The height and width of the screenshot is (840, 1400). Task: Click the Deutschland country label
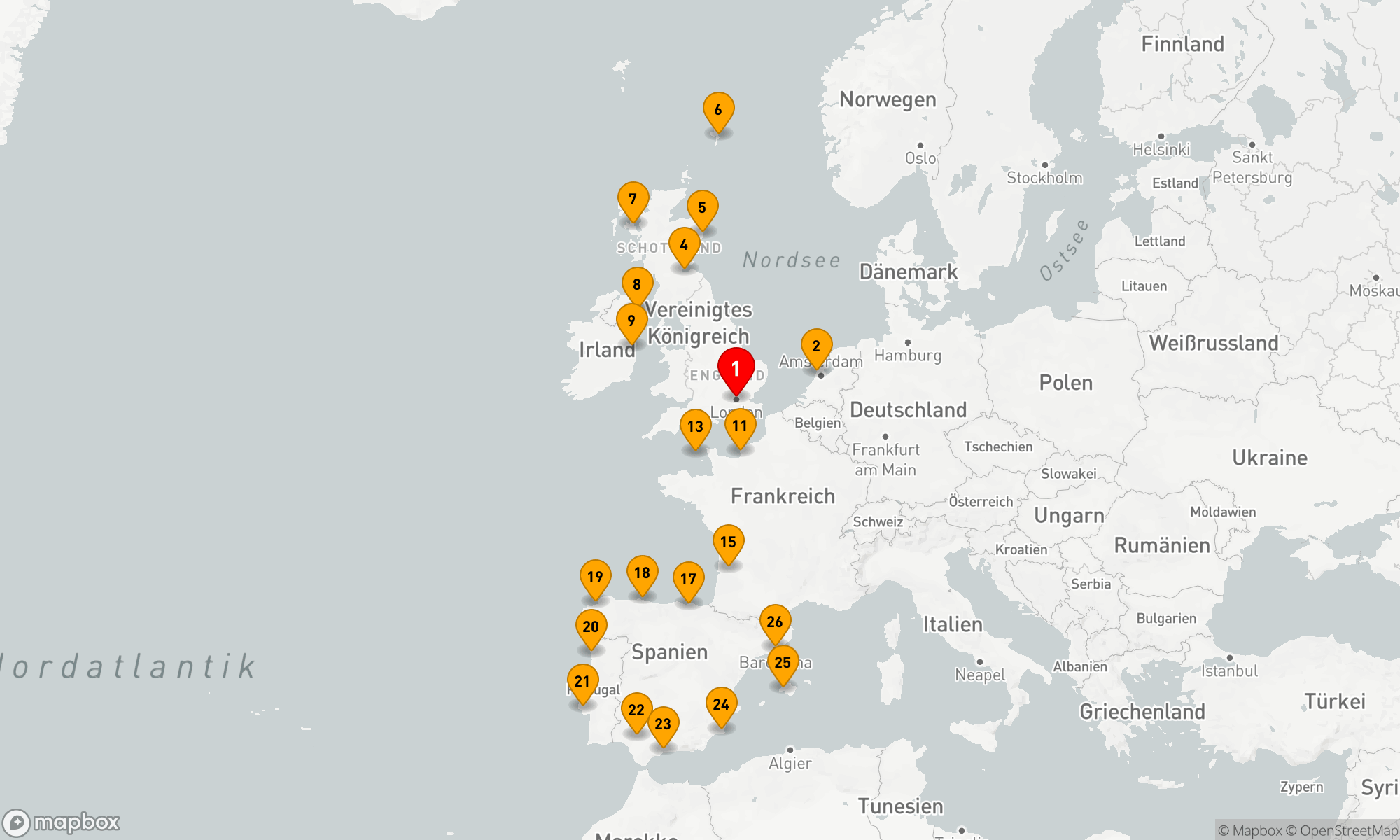click(x=908, y=410)
